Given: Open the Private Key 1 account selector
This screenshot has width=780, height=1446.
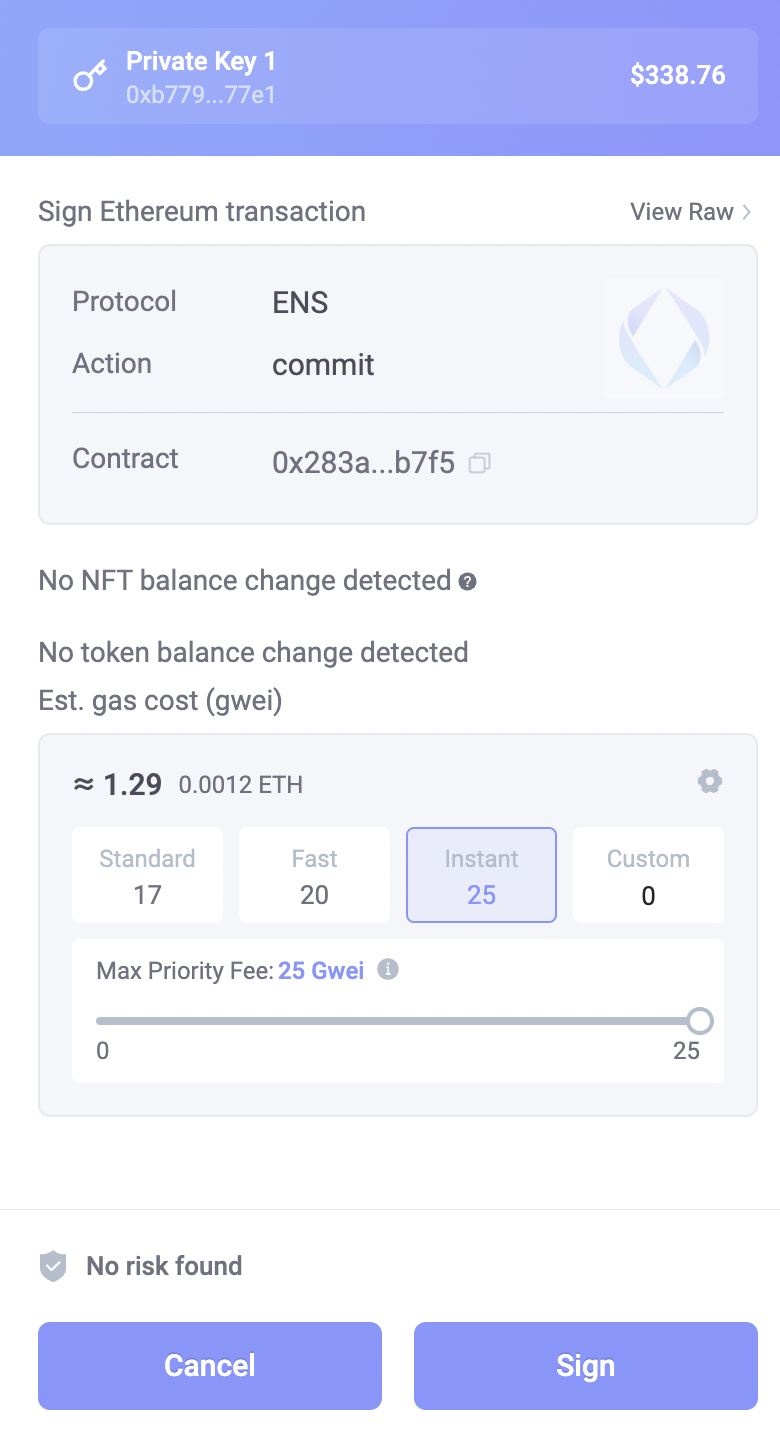Looking at the screenshot, I should click(398, 76).
